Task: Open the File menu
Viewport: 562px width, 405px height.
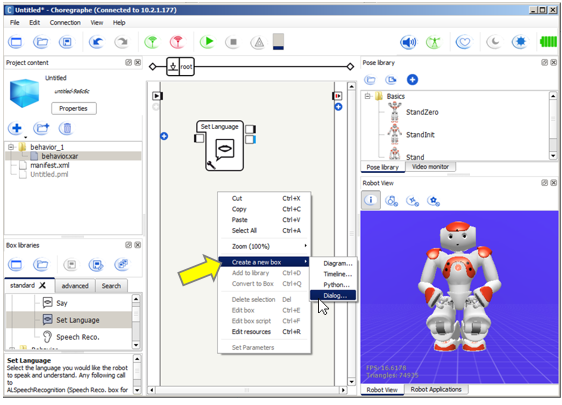Action: 15,23
